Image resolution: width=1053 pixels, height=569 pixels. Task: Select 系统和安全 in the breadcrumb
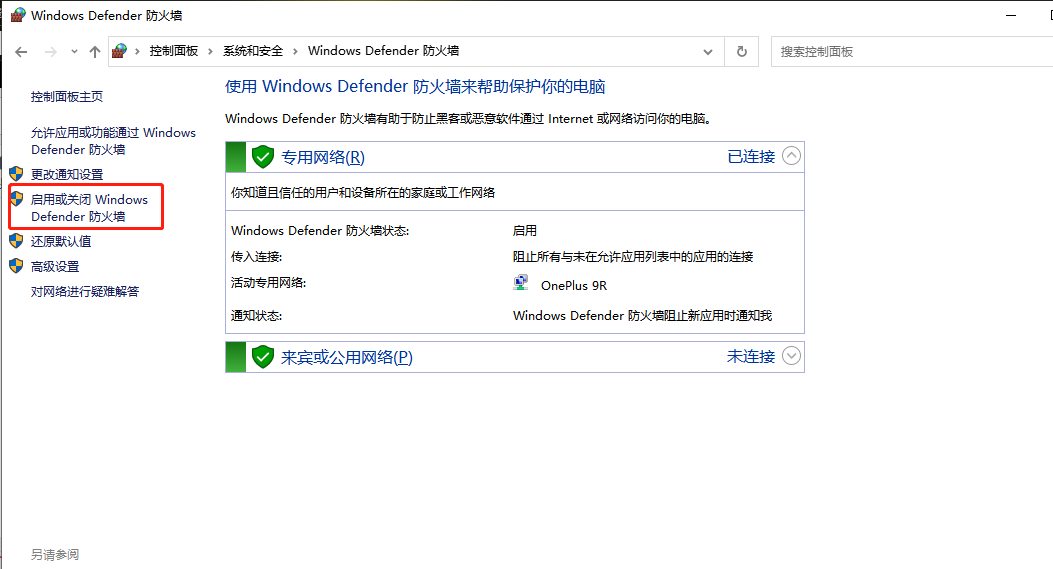point(253,51)
